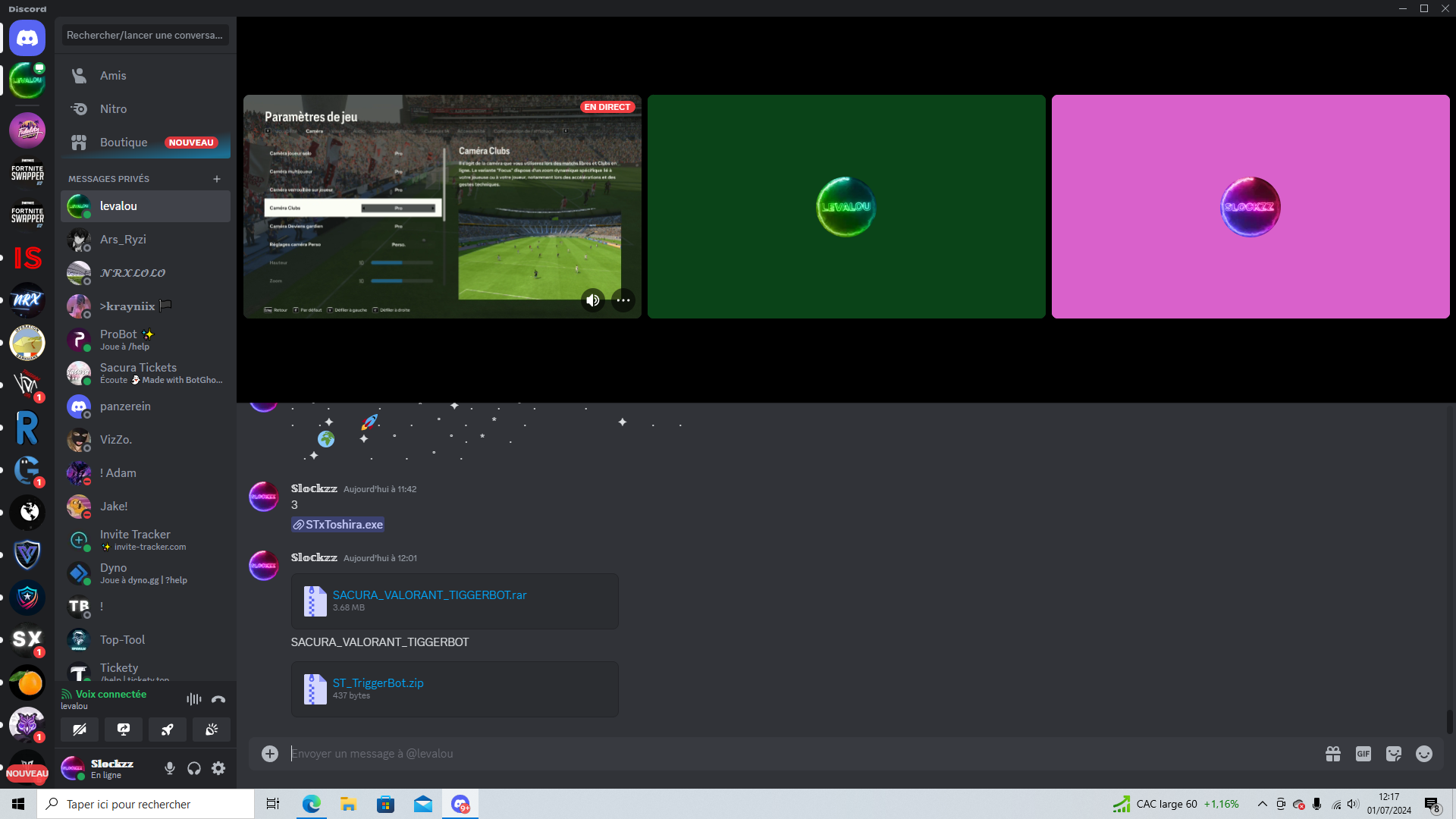Open the Boutique shop page
Viewport: 1456px width, 819px height.
coord(146,143)
